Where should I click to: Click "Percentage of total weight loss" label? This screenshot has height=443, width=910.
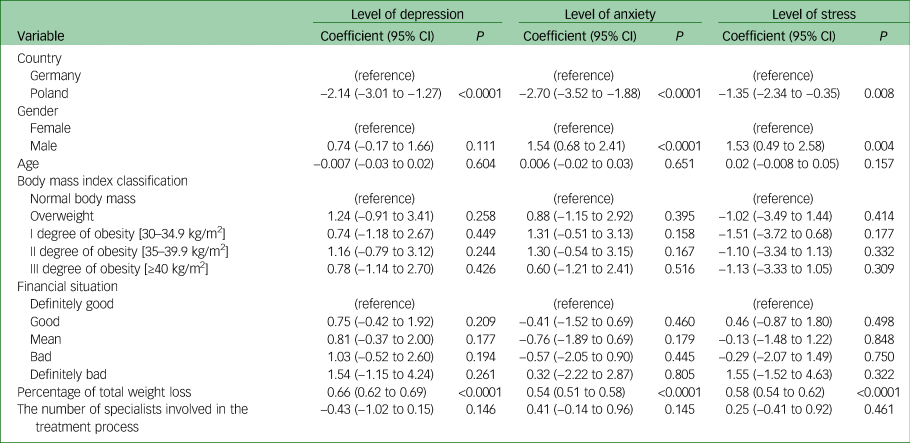[x=105, y=391]
